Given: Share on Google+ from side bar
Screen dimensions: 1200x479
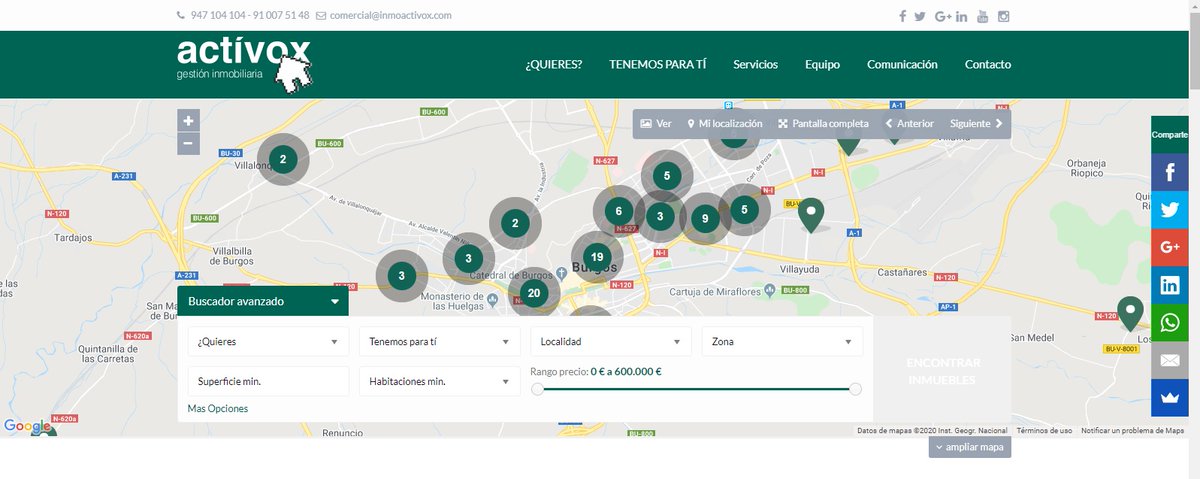Looking at the screenshot, I should click(x=1170, y=247).
